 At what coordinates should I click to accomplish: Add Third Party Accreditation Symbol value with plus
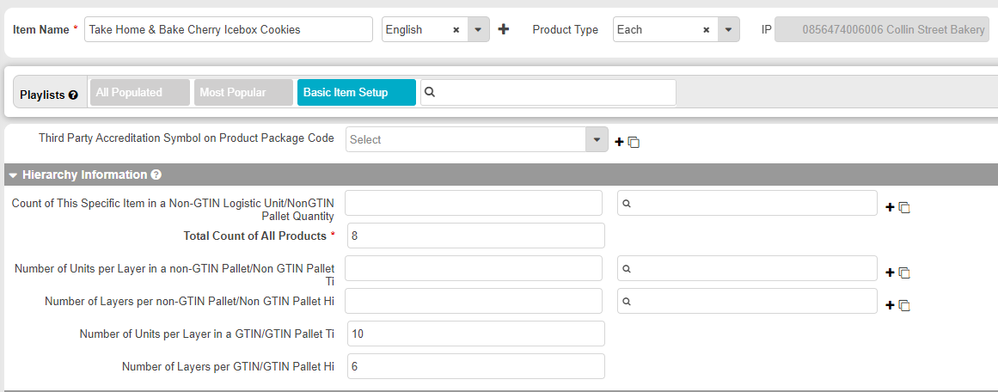click(x=619, y=142)
